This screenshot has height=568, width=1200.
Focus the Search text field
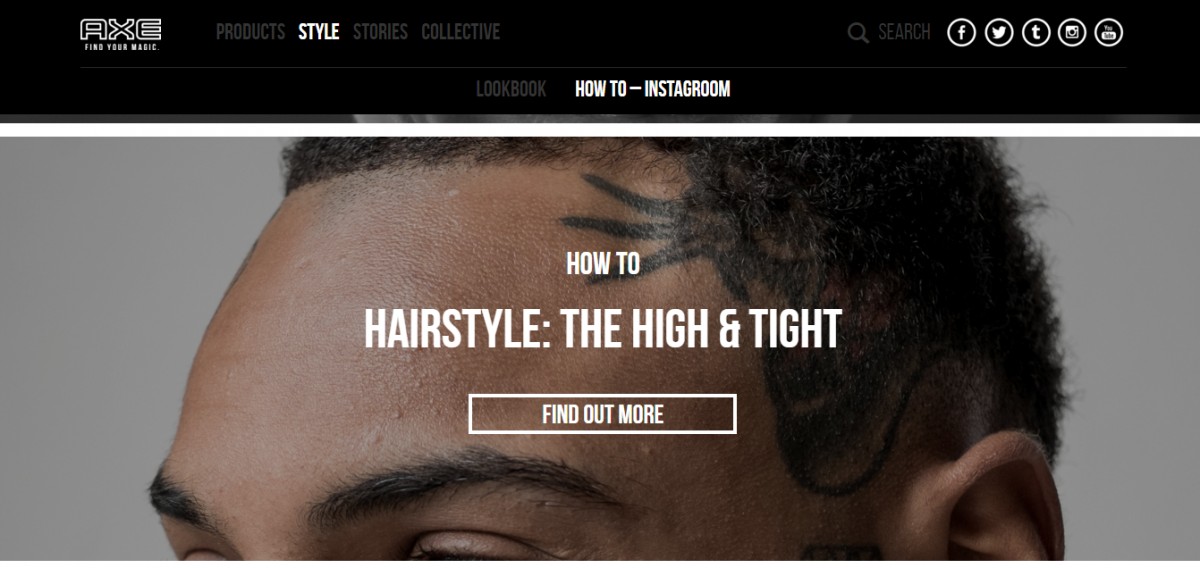pos(904,32)
